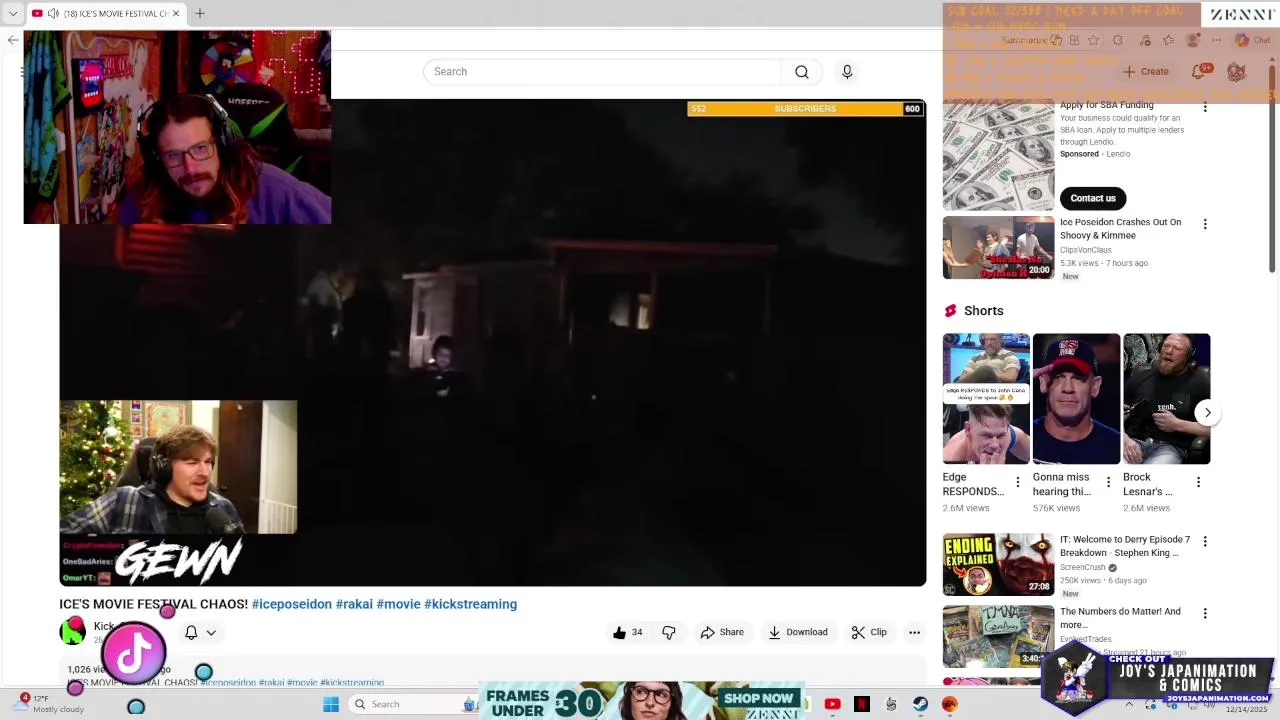The image size is (1280, 720).
Task: Open the #kickstreaming hashtag link
Action: (470, 604)
